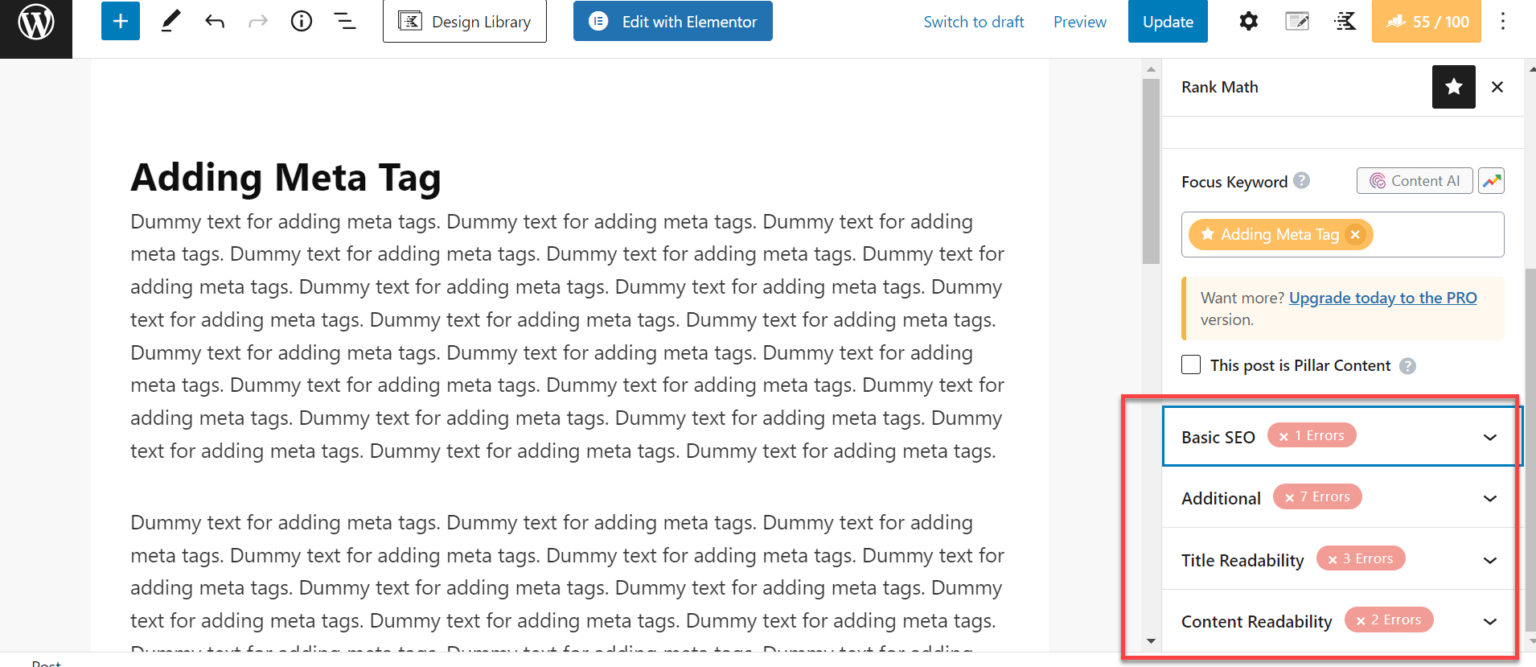Click the analytics trend icon beside Content AI
This screenshot has height=667, width=1536.
tap(1491, 181)
